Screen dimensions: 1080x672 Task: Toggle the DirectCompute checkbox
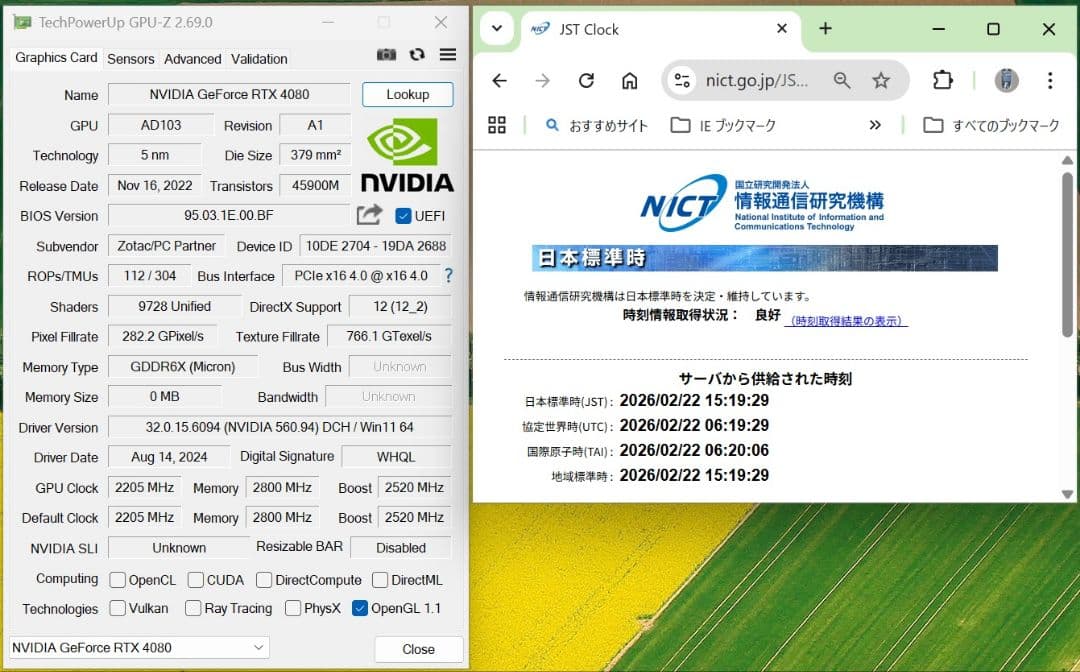264,580
